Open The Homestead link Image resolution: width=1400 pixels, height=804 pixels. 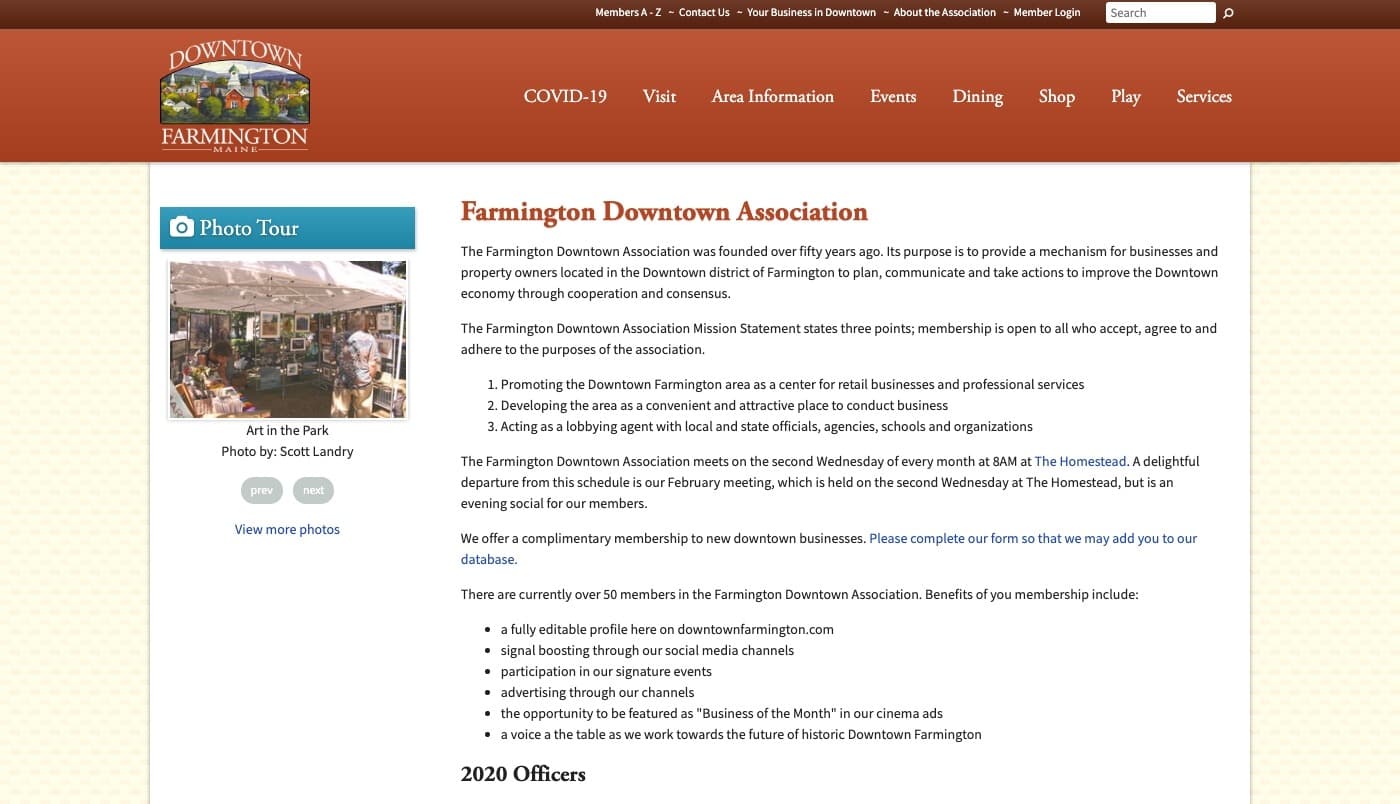click(1080, 461)
